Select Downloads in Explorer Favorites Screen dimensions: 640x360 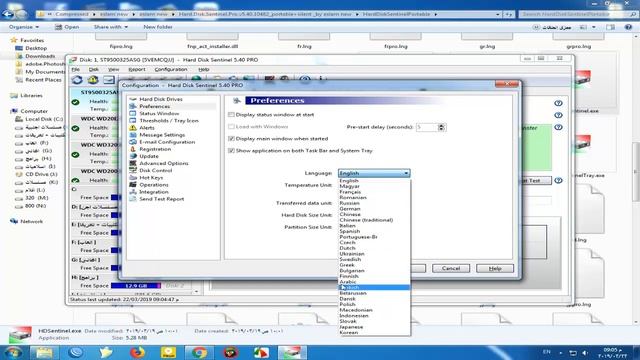pyautogui.click(x=40, y=56)
